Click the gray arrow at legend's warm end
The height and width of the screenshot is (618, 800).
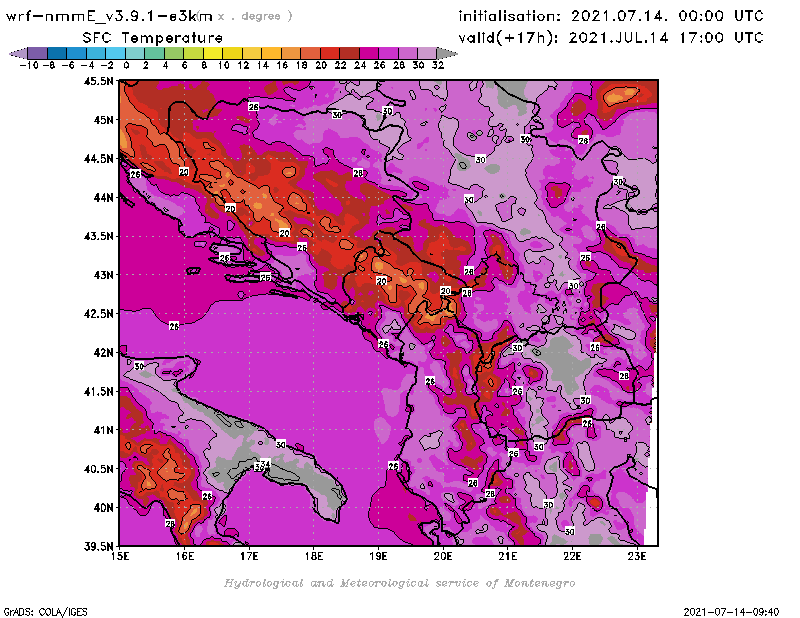pyautogui.click(x=447, y=54)
